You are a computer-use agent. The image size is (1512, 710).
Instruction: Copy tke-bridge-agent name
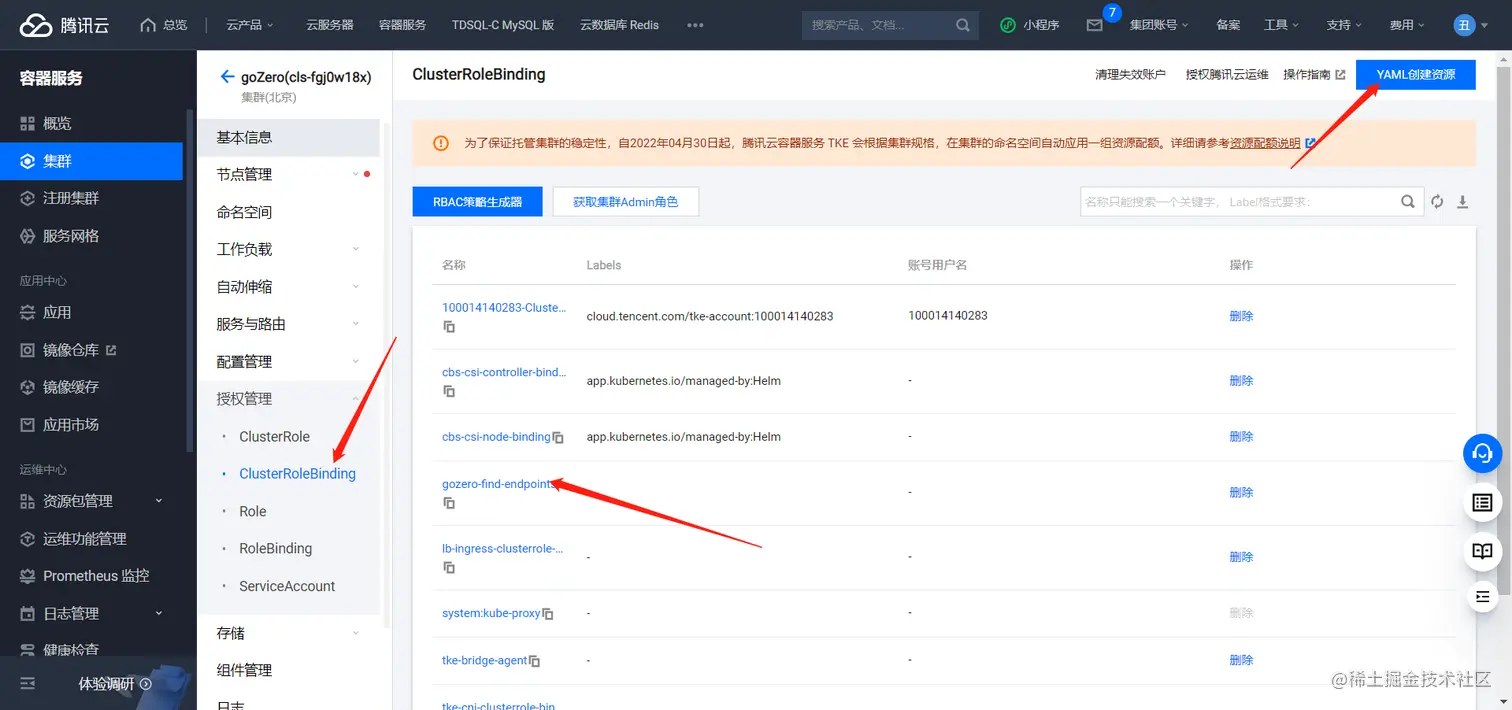click(535, 661)
